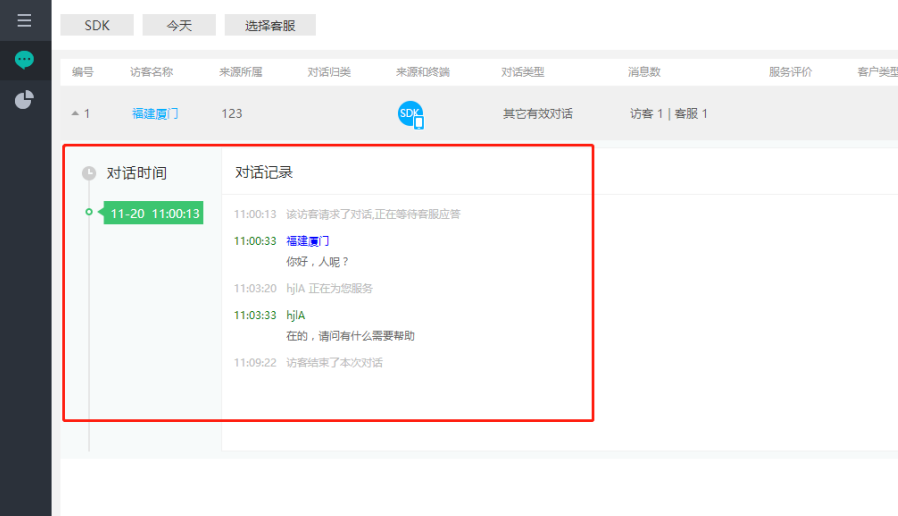The width and height of the screenshot is (898, 516).
Task: Click visitor name link 福建厦门 in table
Action: 155,114
